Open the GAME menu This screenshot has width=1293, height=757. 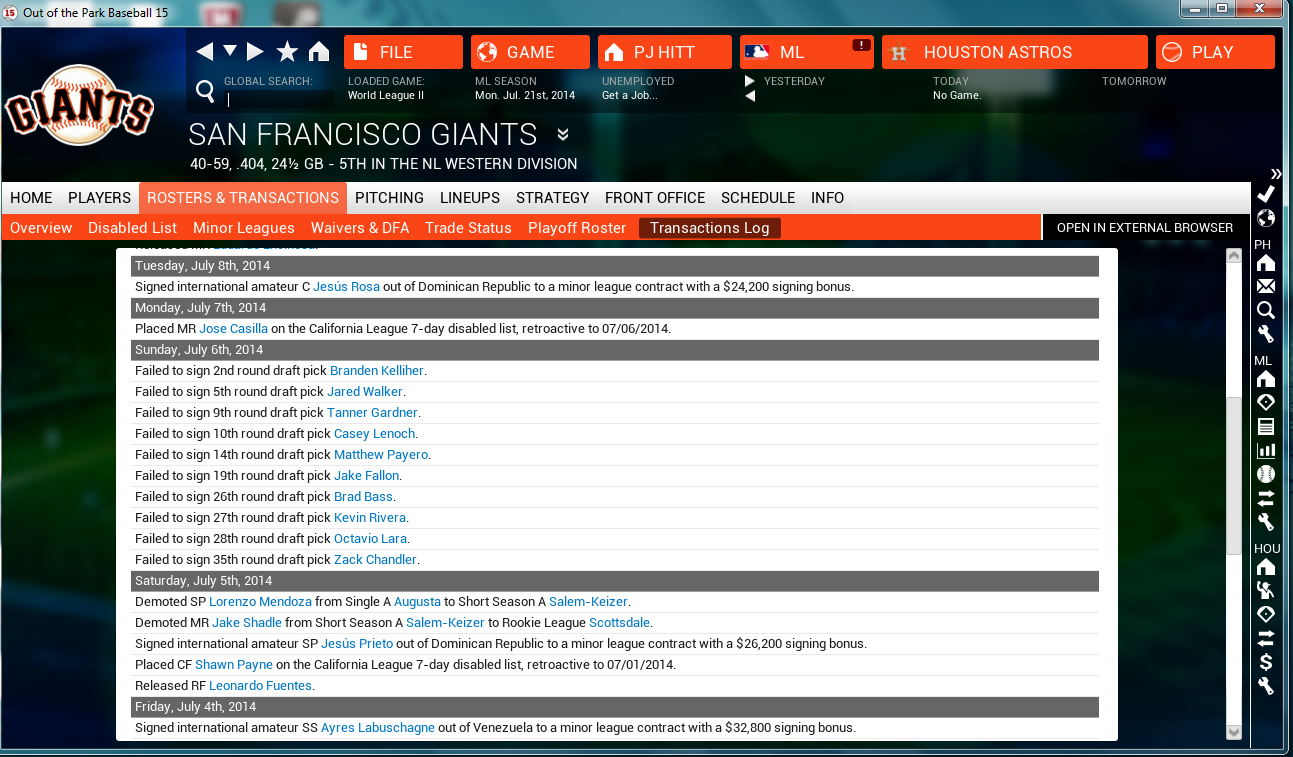click(x=530, y=52)
